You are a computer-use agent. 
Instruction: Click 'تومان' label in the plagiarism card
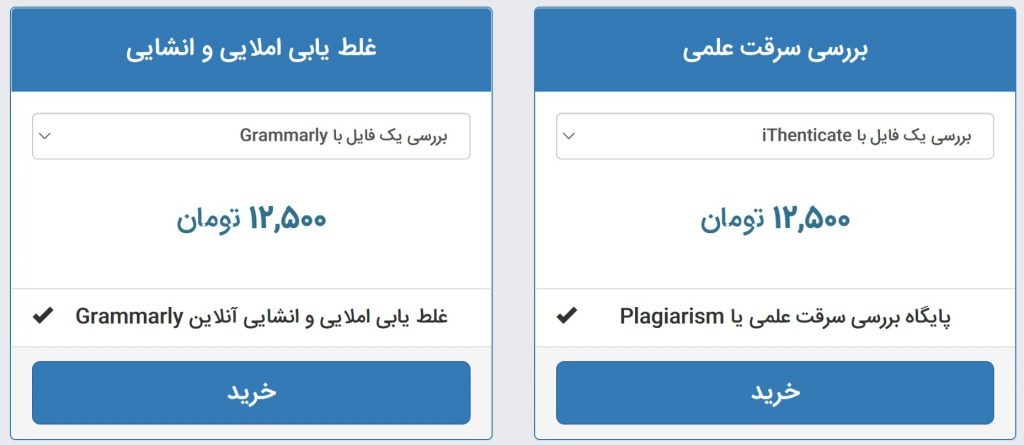(732, 220)
